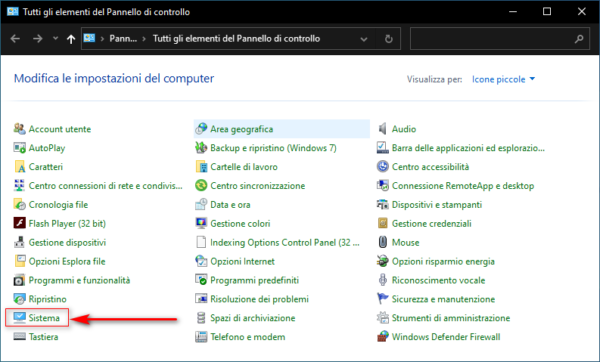Click the Control Panel search field
Viewport: 600px width, 362px height.
point(500,38)
